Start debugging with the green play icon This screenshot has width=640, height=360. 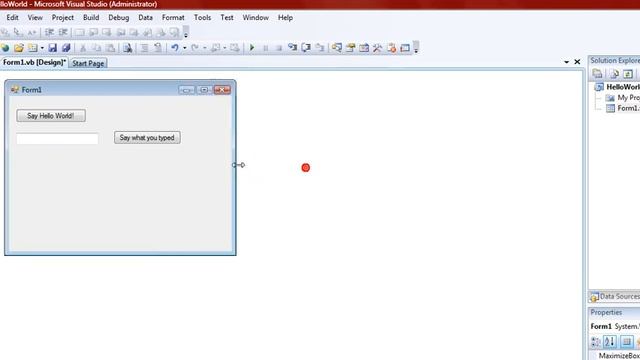252,48
